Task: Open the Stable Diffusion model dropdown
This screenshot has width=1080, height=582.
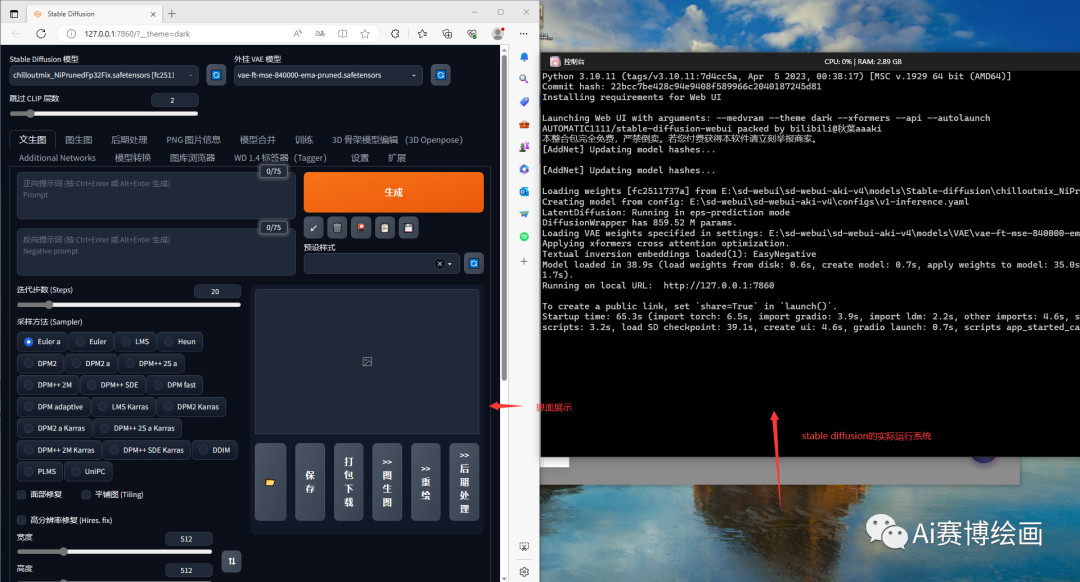Action: [x=104, y=75]
